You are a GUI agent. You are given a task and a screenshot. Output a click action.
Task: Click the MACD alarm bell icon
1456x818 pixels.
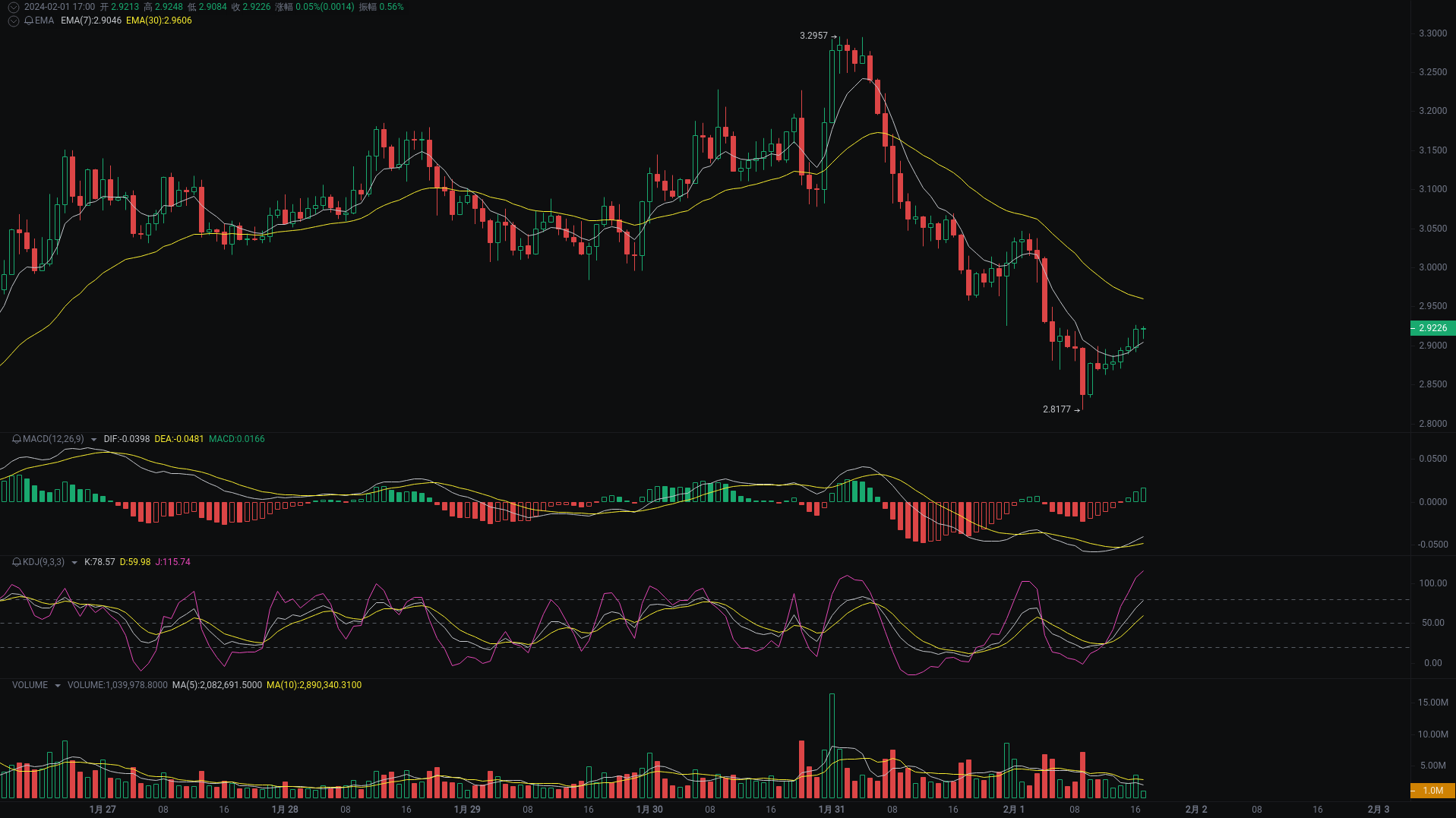coord(16,439)
